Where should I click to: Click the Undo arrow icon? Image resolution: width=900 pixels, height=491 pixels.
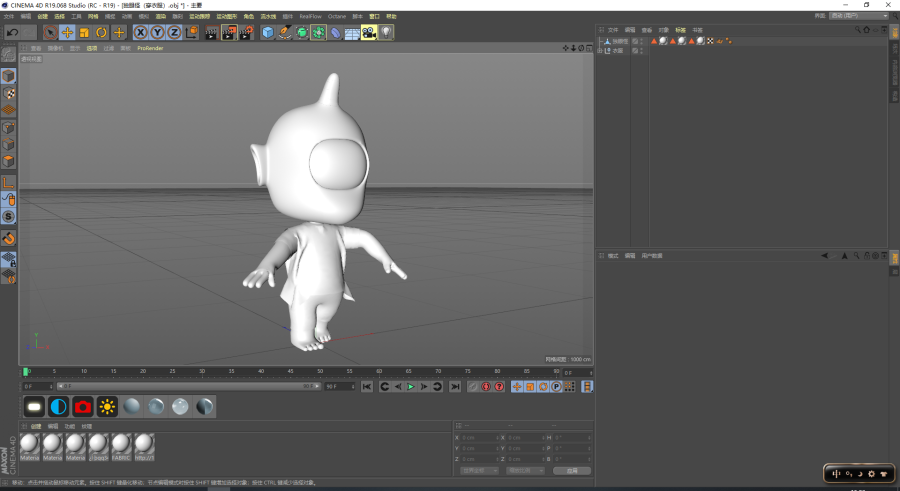[x=12, y=33]
